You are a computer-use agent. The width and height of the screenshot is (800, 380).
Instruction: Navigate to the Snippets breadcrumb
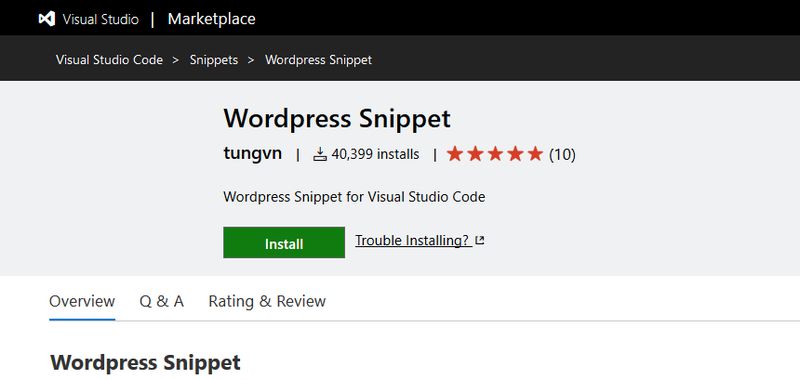click(x=214, y=60)
